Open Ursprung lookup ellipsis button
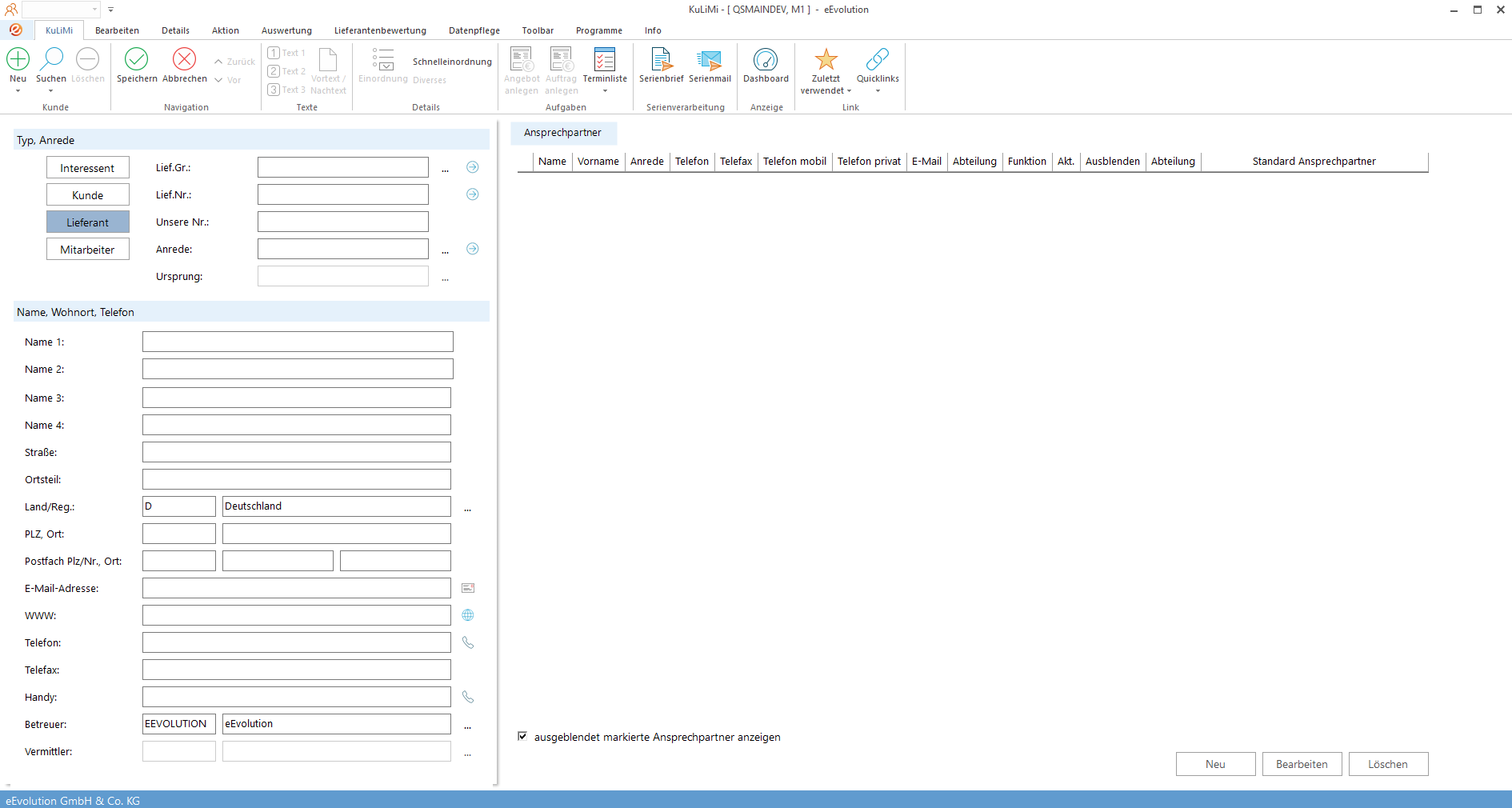 446,278
